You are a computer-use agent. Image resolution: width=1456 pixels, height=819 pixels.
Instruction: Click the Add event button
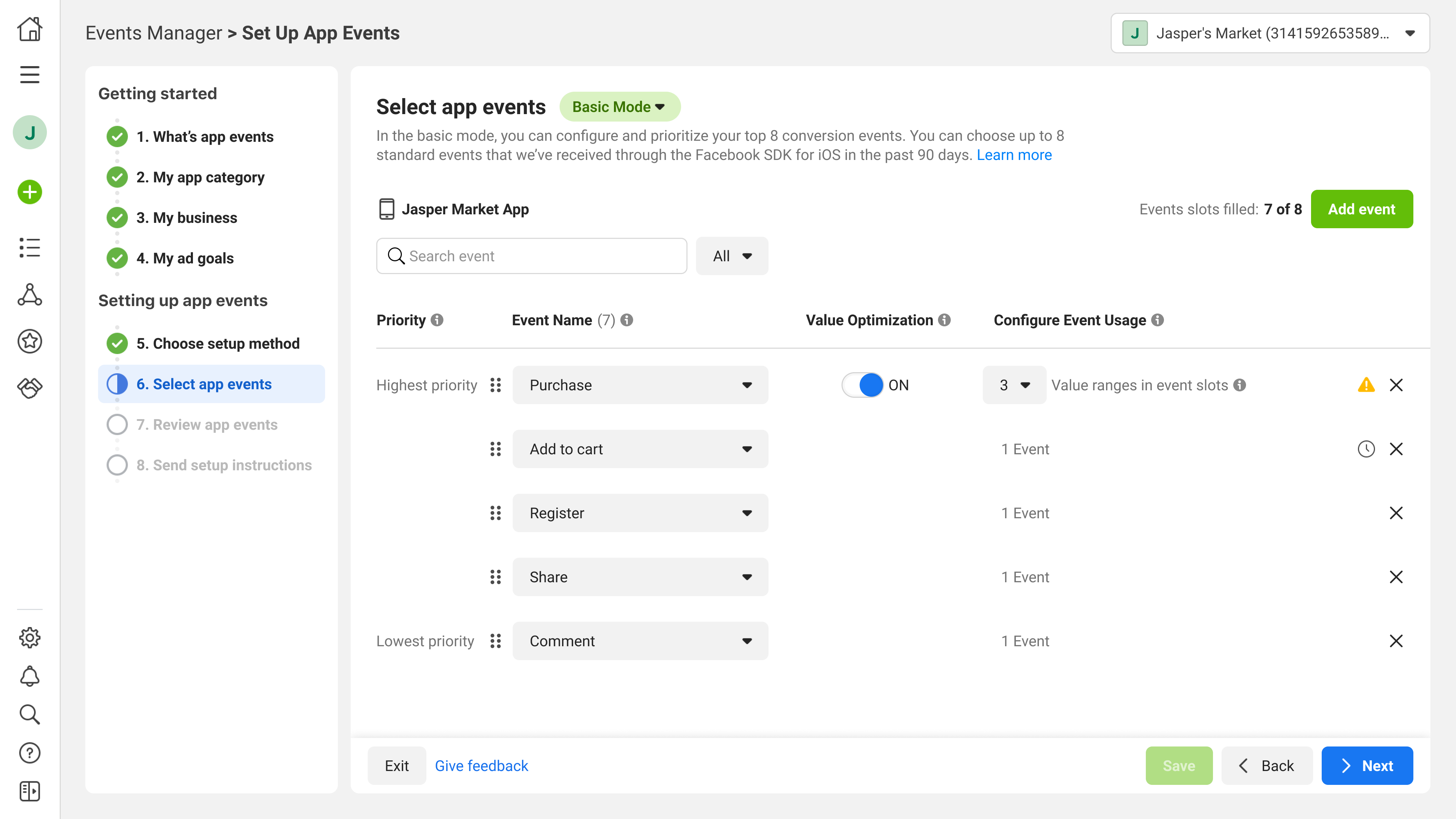(x=1361, y=209)
